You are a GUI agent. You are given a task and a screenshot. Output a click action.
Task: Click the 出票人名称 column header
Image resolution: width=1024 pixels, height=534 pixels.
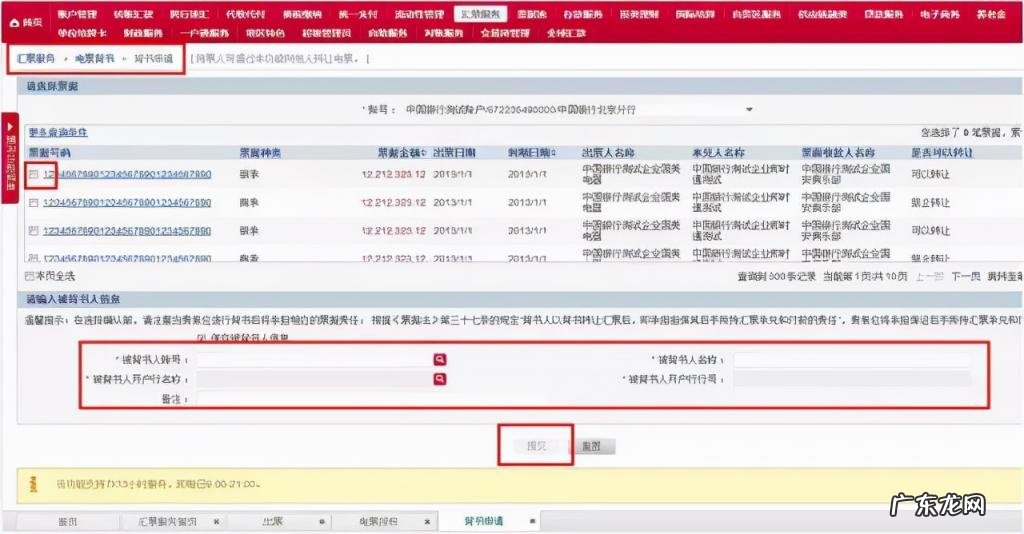pos(608,153)
